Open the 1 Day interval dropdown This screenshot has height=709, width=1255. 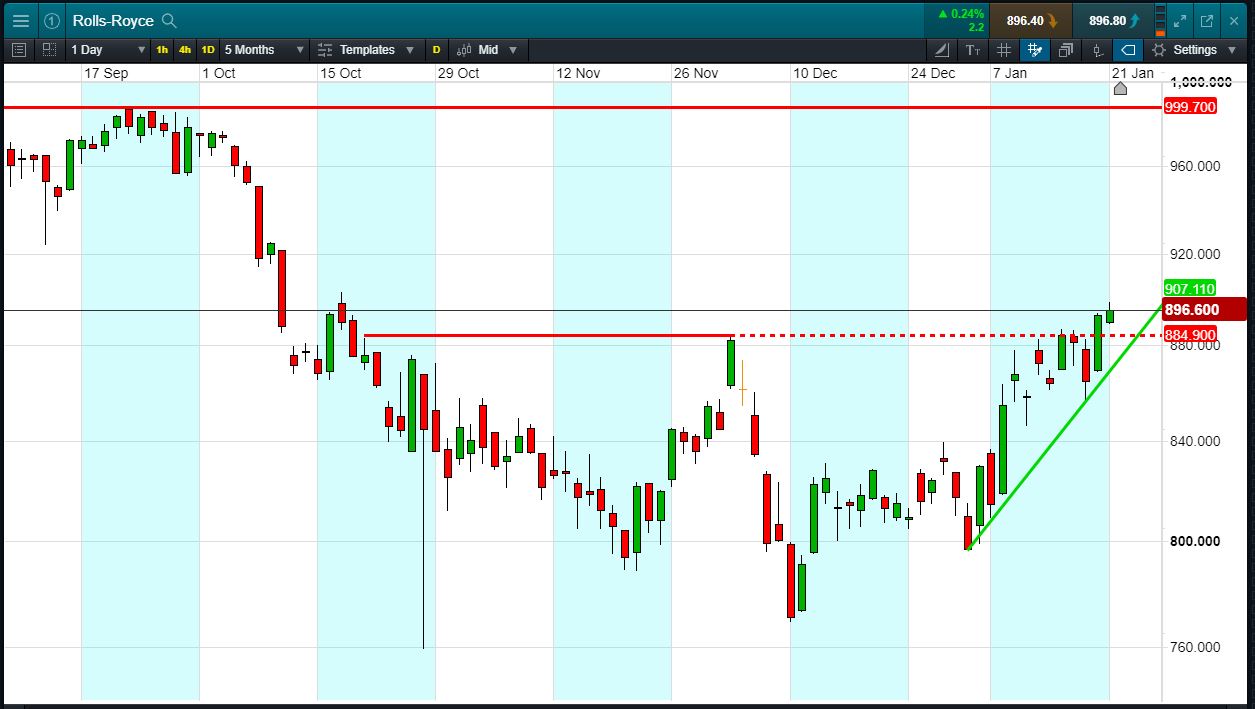click(x=106, y=50)
